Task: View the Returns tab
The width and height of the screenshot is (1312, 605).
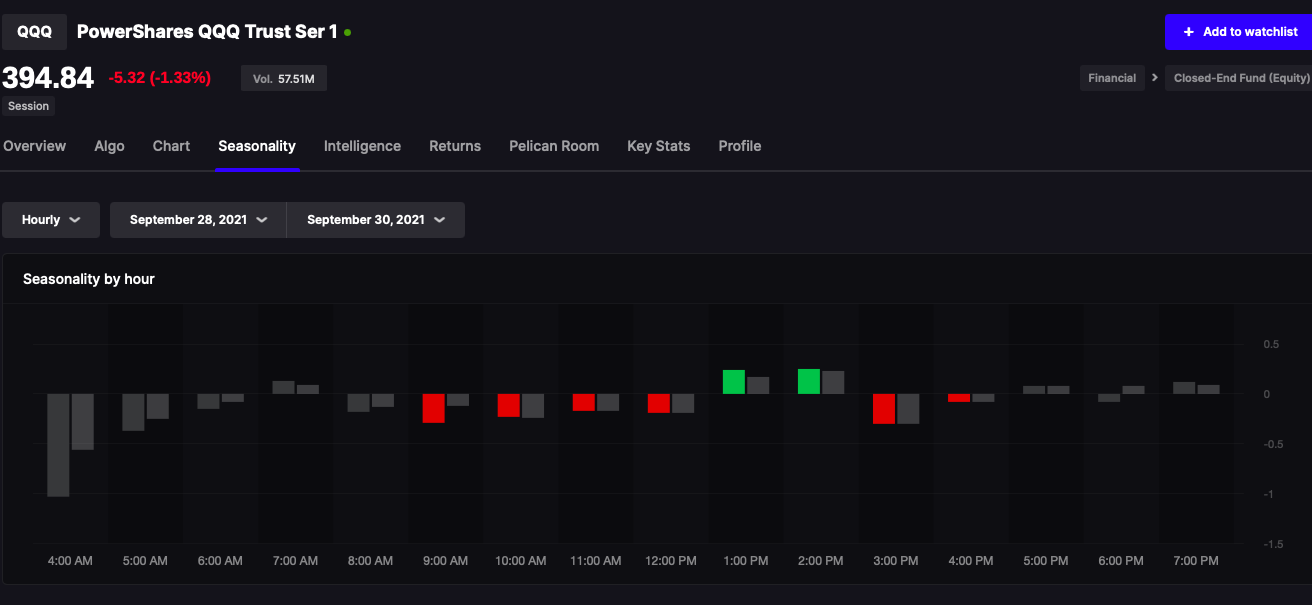Action: [455, 146]
